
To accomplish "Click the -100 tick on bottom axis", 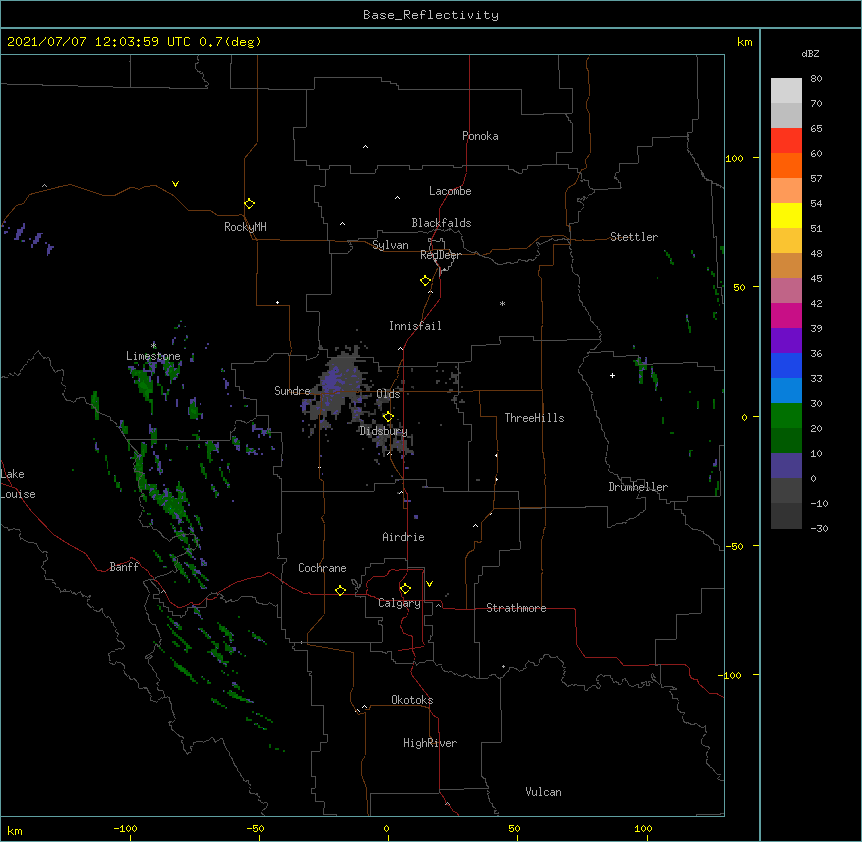I will [x=125, y=828].
